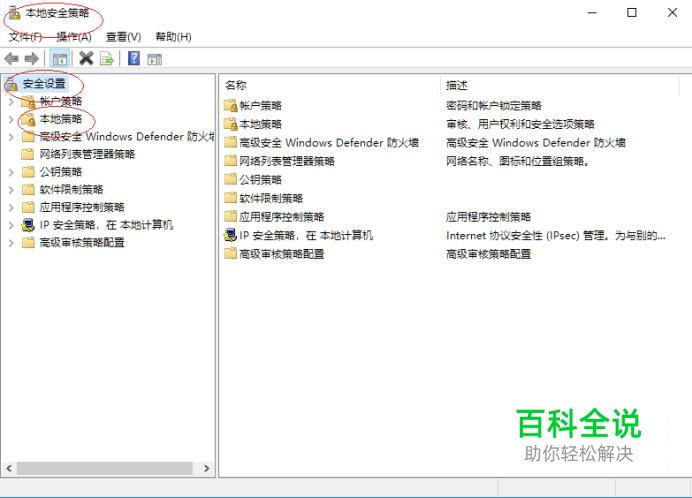Click the IP 安全策略 icon in list
Screen dimensions: 692x498
(x=231, y=235)
